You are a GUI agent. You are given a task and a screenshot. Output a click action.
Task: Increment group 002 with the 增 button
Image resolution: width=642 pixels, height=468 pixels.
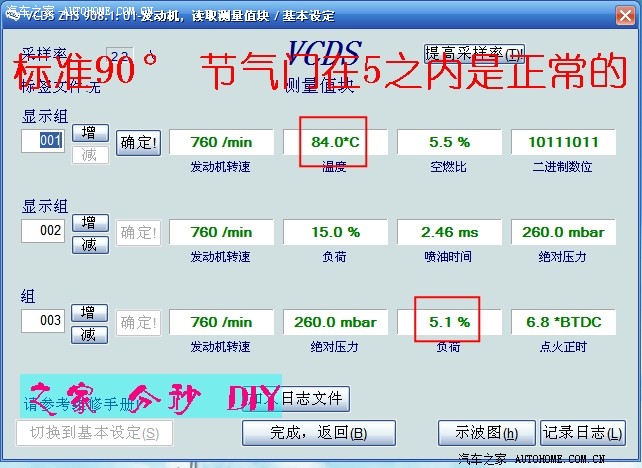(x=89, y=223)
